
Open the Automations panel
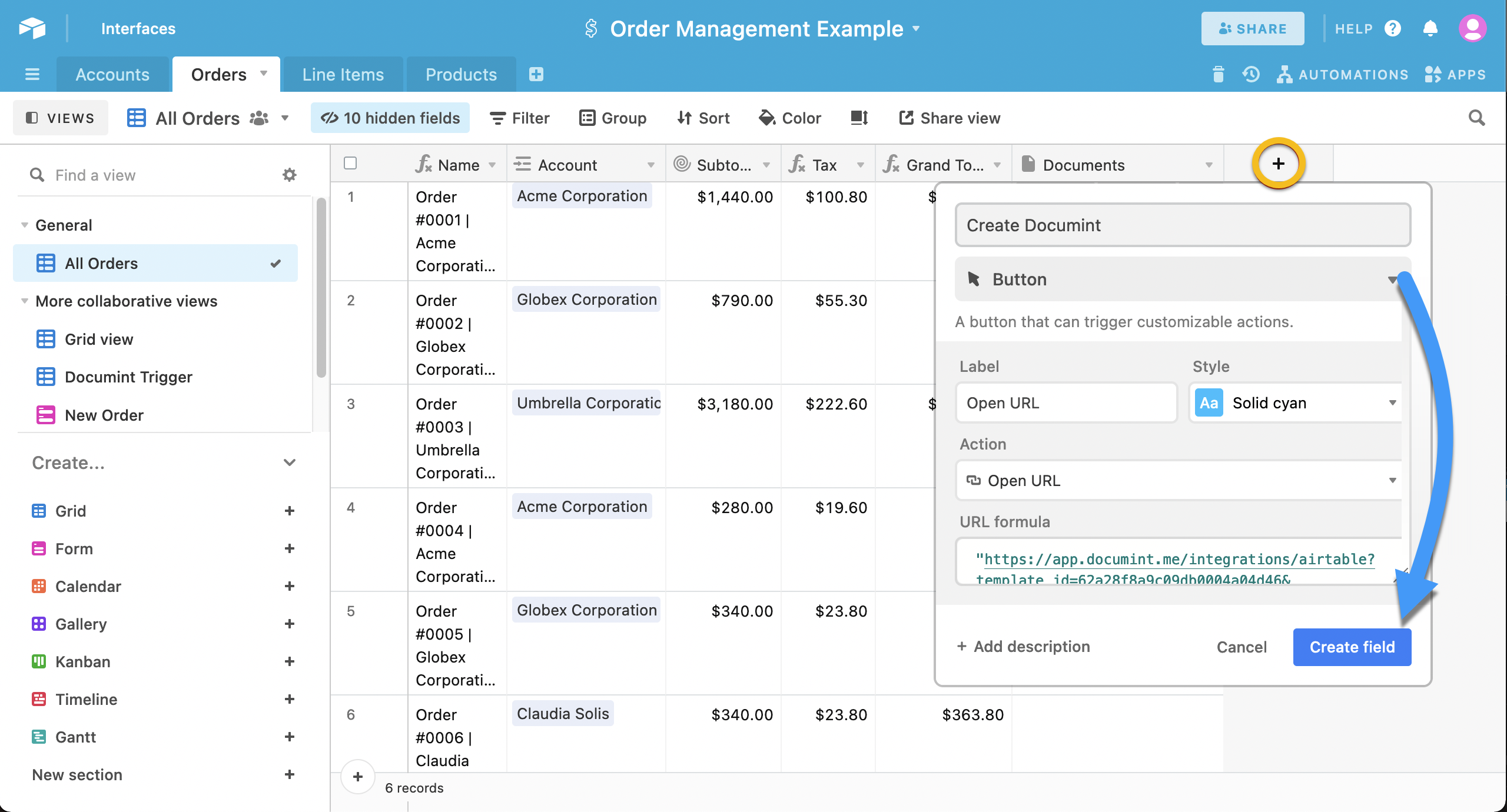1343,74
